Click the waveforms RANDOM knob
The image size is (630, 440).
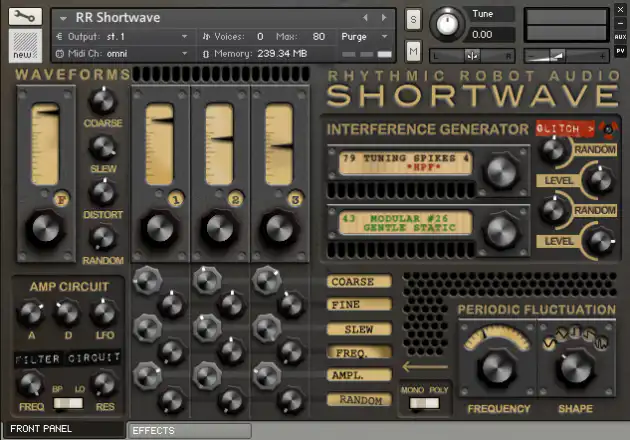[103, 239]
